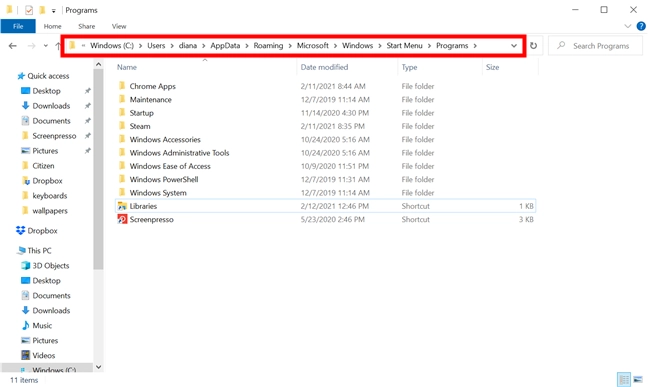This screenshot has height=387, width=648.
Task: Click the New folder quick access icon
Action: point(42,10)
